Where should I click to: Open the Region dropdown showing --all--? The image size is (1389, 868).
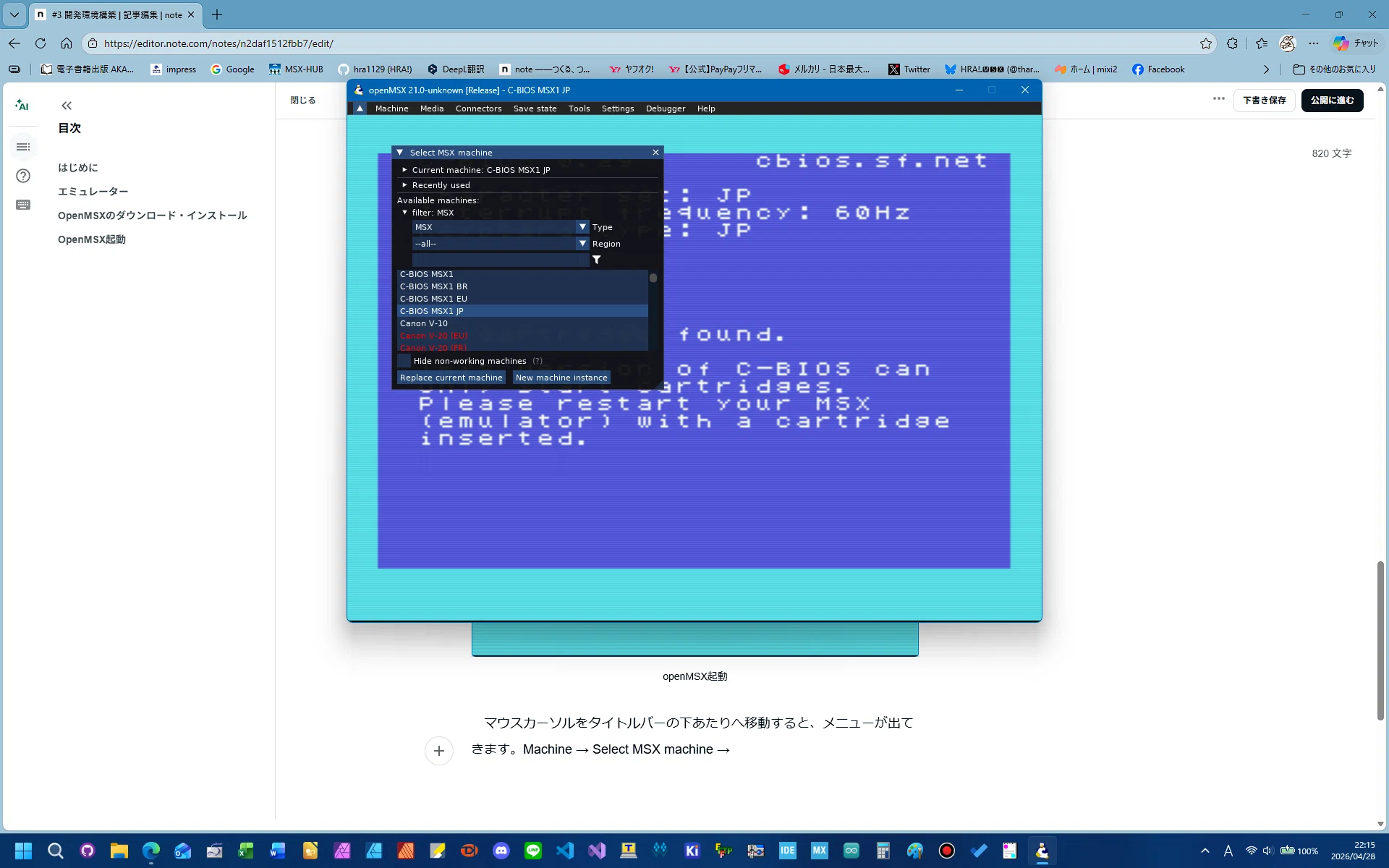[501, 244]
